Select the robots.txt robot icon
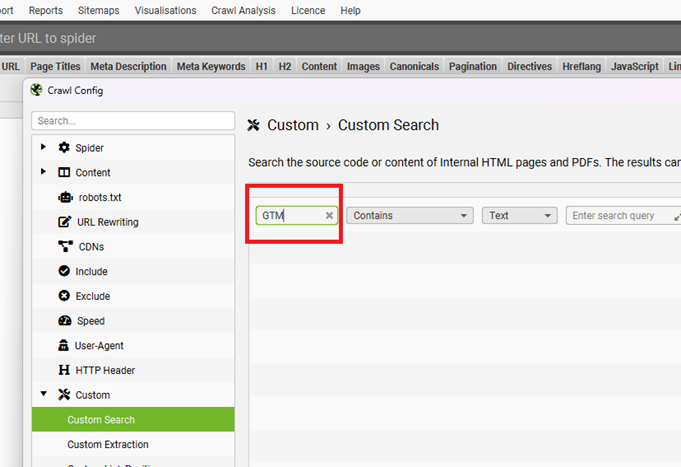Screen dimensions: 681x467 [65, 197]
